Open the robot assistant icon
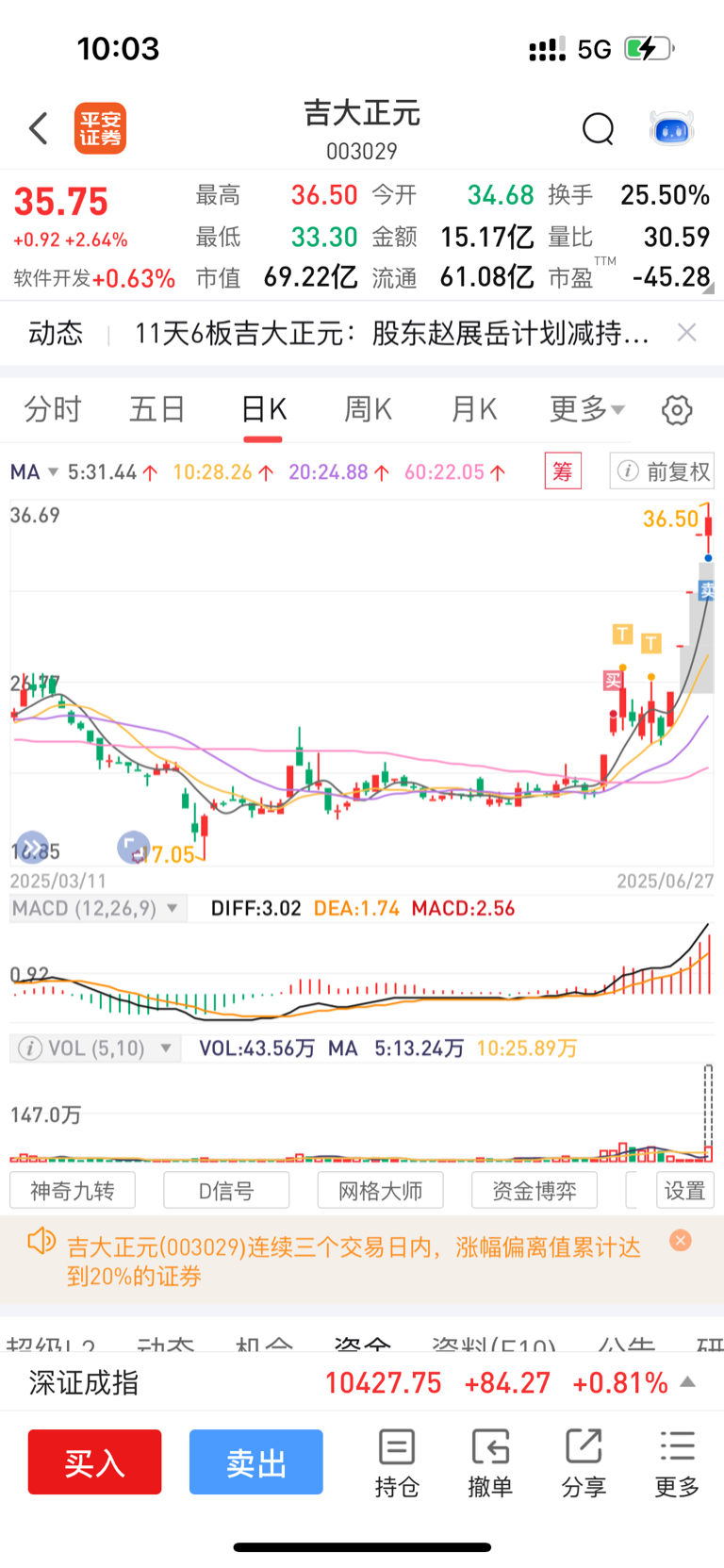 point(672,128)
